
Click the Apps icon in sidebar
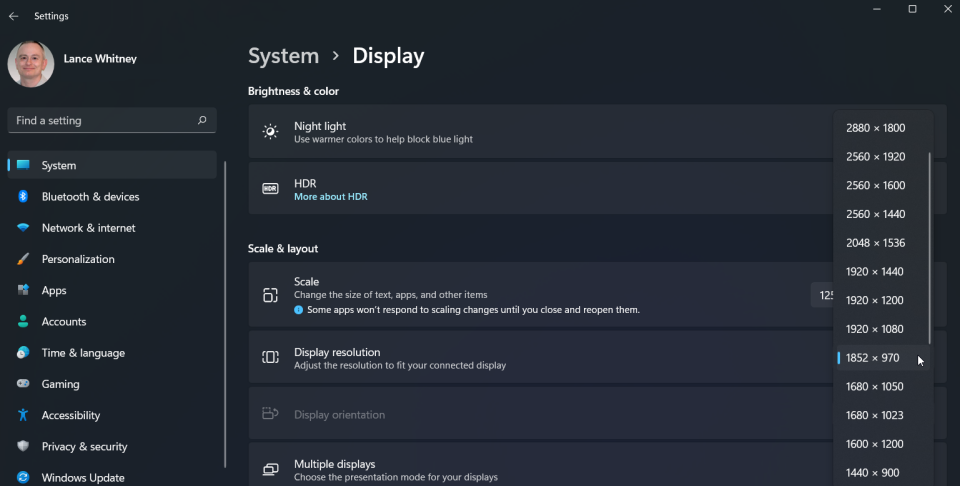pyautogui.click(x=23, y=290)
